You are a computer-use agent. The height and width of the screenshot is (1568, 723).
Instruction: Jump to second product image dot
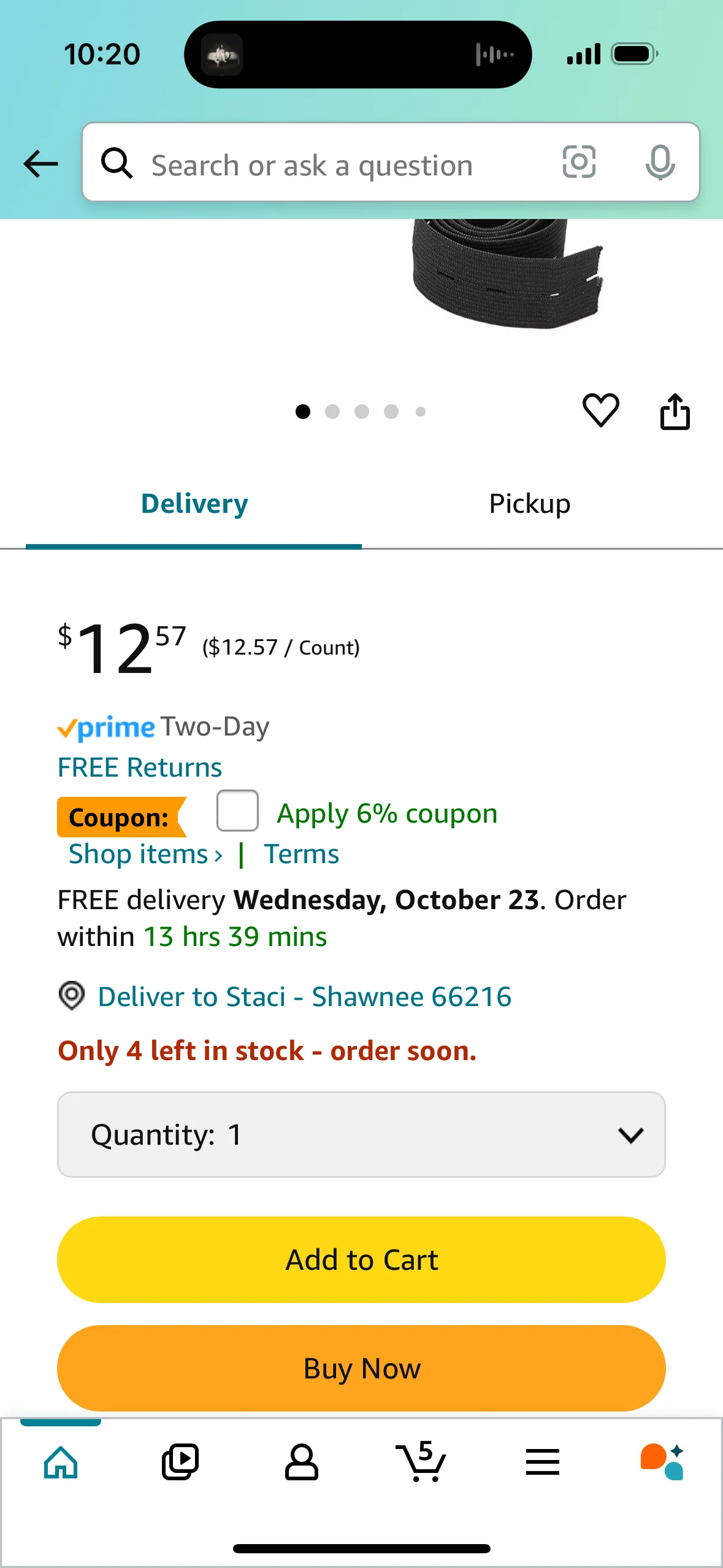332,412
